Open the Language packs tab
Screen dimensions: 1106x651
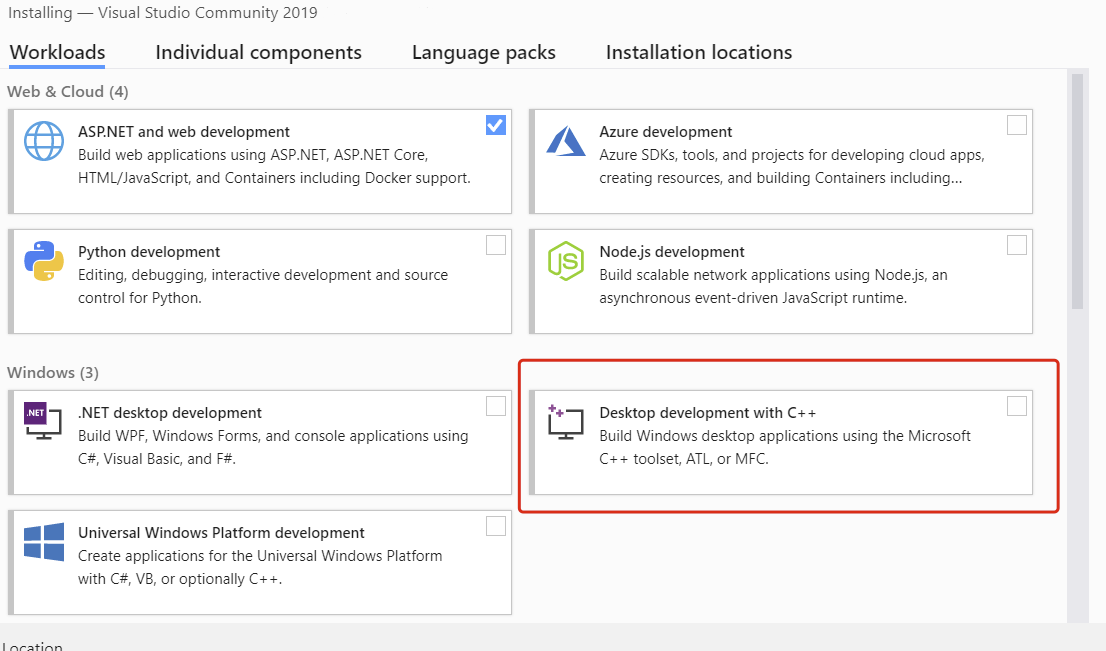(484, 52)
